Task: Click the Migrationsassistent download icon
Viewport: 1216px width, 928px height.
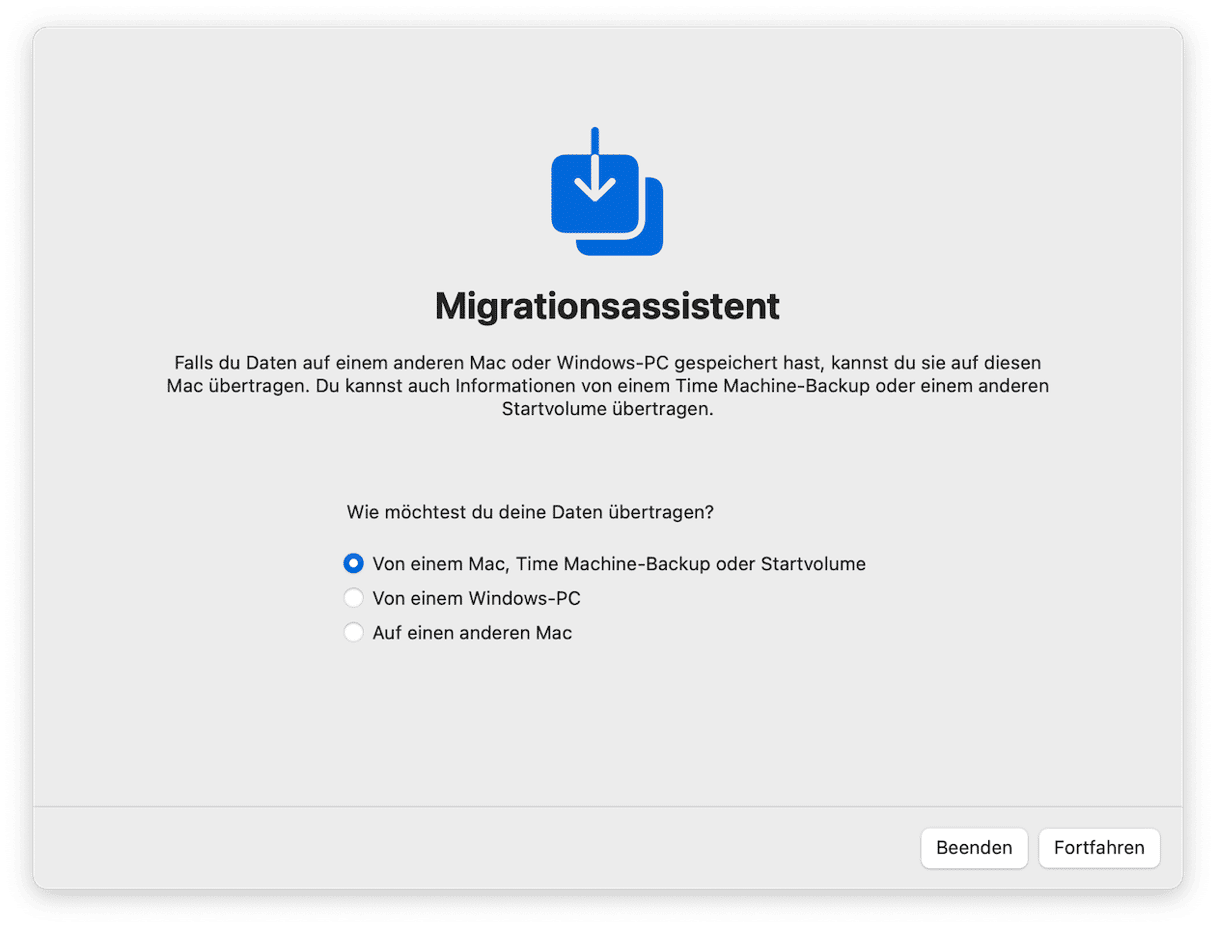Action: pyautogui.click(x=607, y=192)
